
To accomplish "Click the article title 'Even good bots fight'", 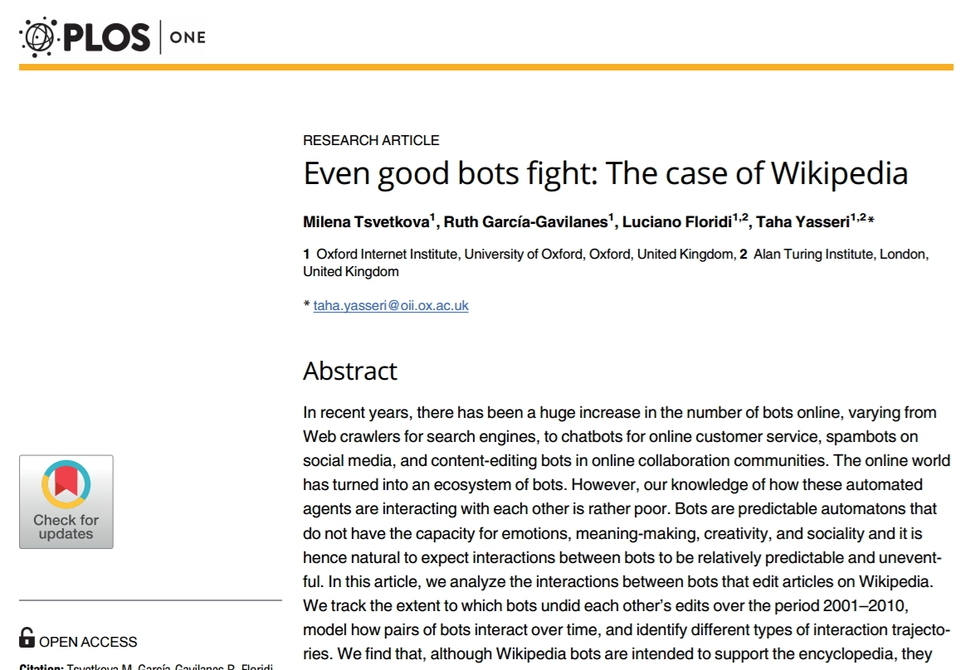I will click(x=606, y=173).
